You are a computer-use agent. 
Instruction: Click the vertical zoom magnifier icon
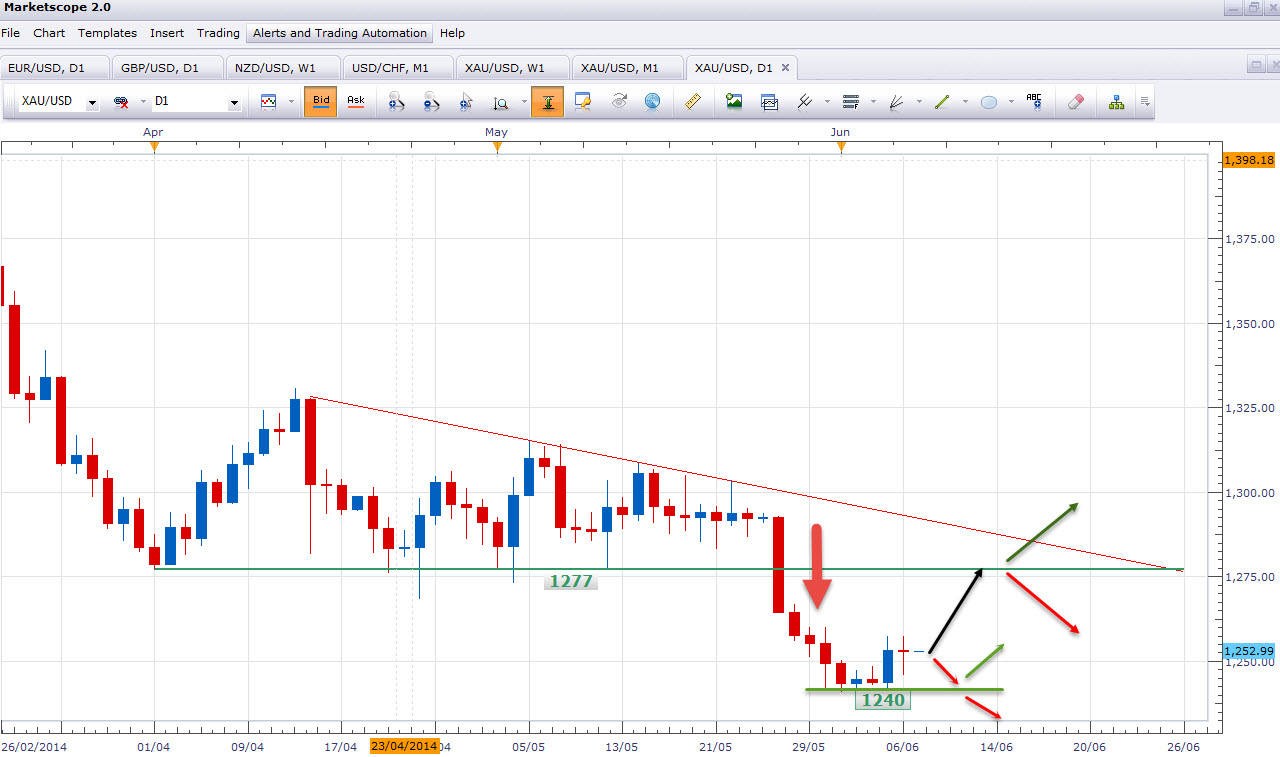[x=499, y=101]
